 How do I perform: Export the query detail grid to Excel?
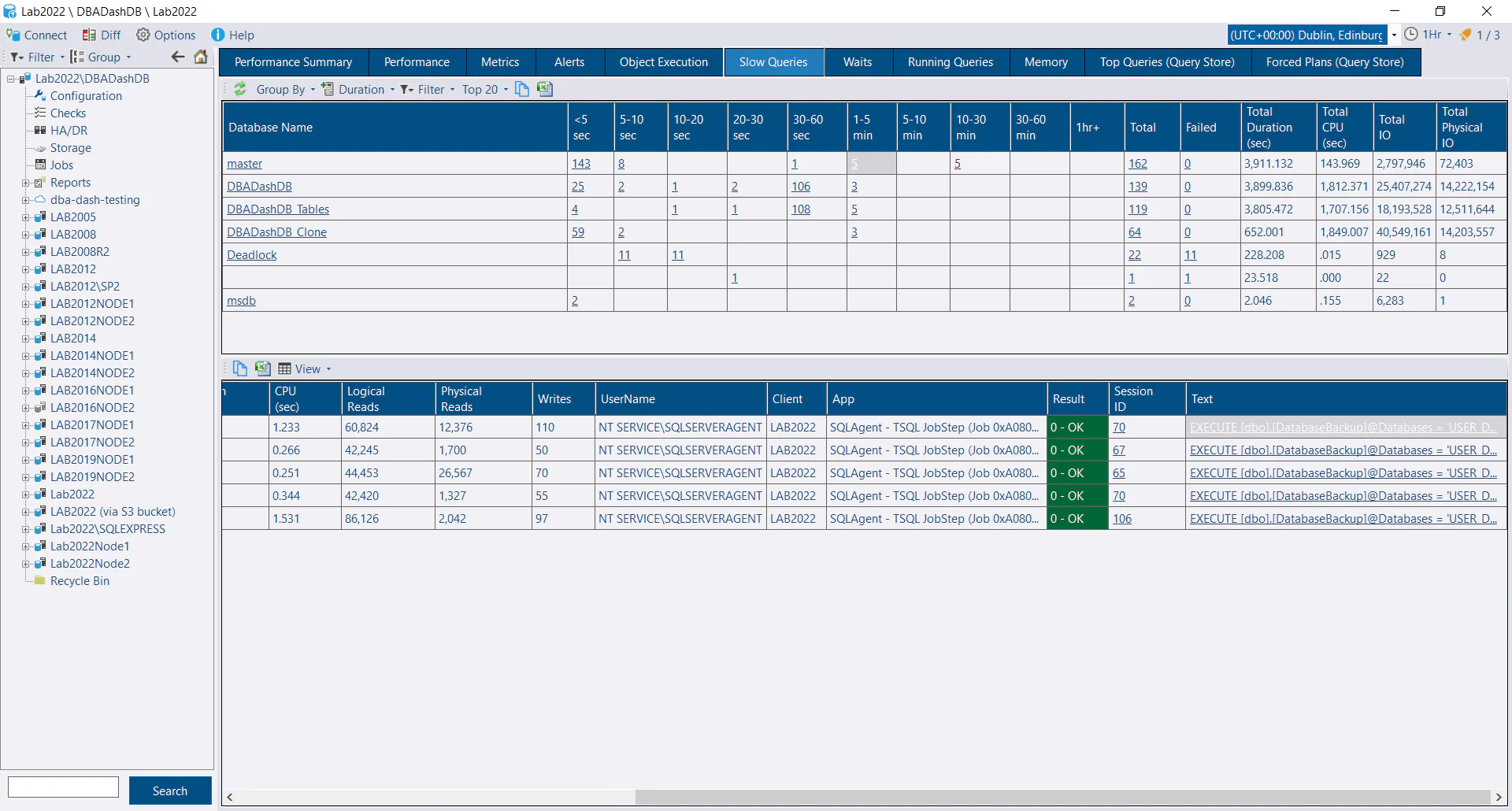pos(263,368)
